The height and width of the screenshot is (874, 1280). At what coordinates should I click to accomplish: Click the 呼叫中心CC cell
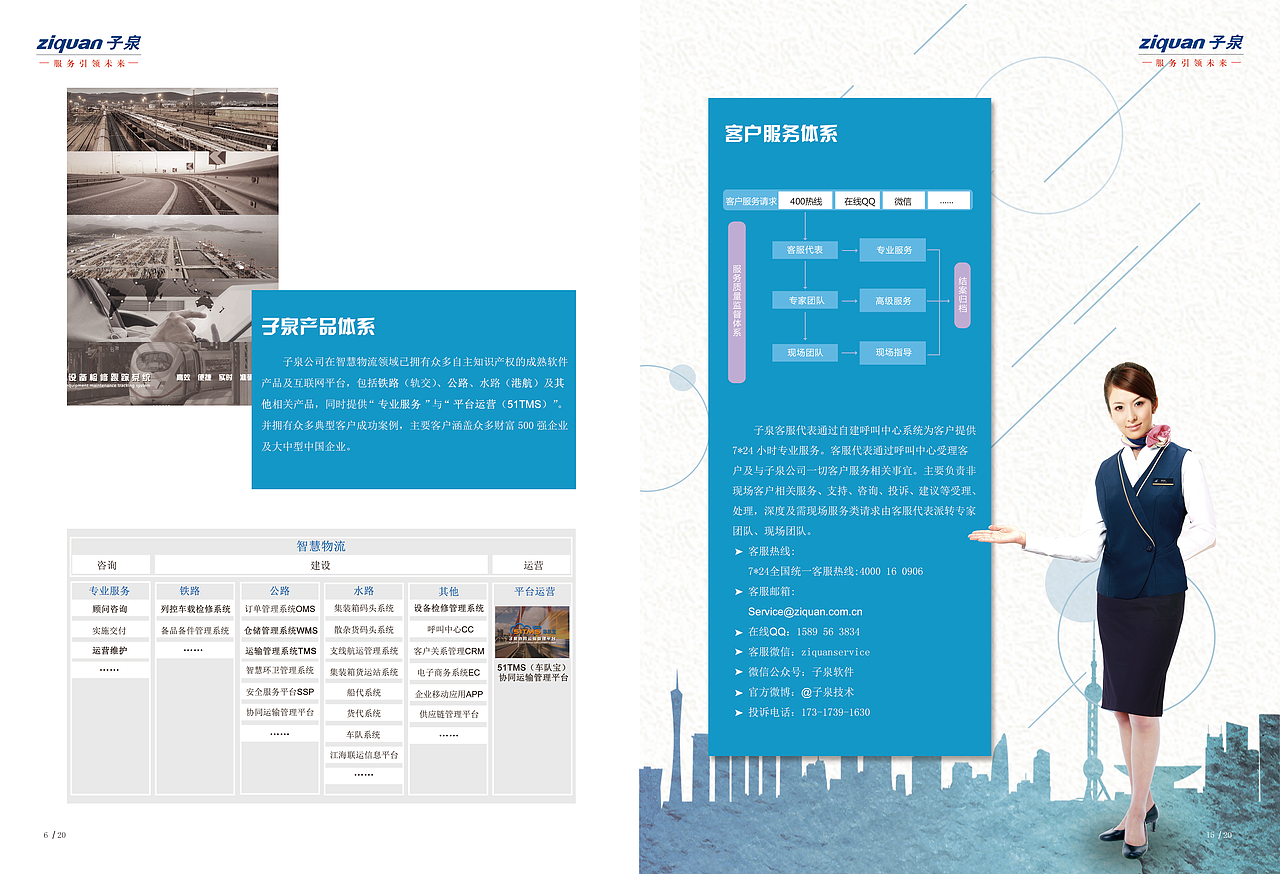coord(449,630)
